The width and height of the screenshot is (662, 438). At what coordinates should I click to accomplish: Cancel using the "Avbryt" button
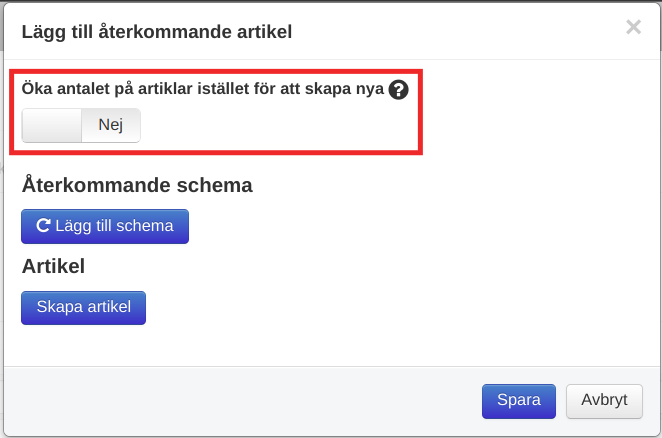[604, 400]
